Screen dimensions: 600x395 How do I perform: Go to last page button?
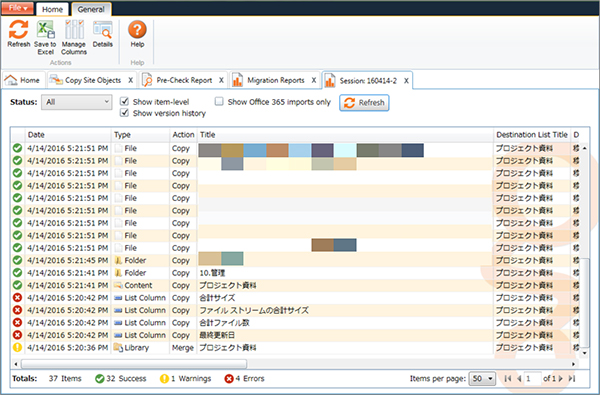(x=572, y=379)
